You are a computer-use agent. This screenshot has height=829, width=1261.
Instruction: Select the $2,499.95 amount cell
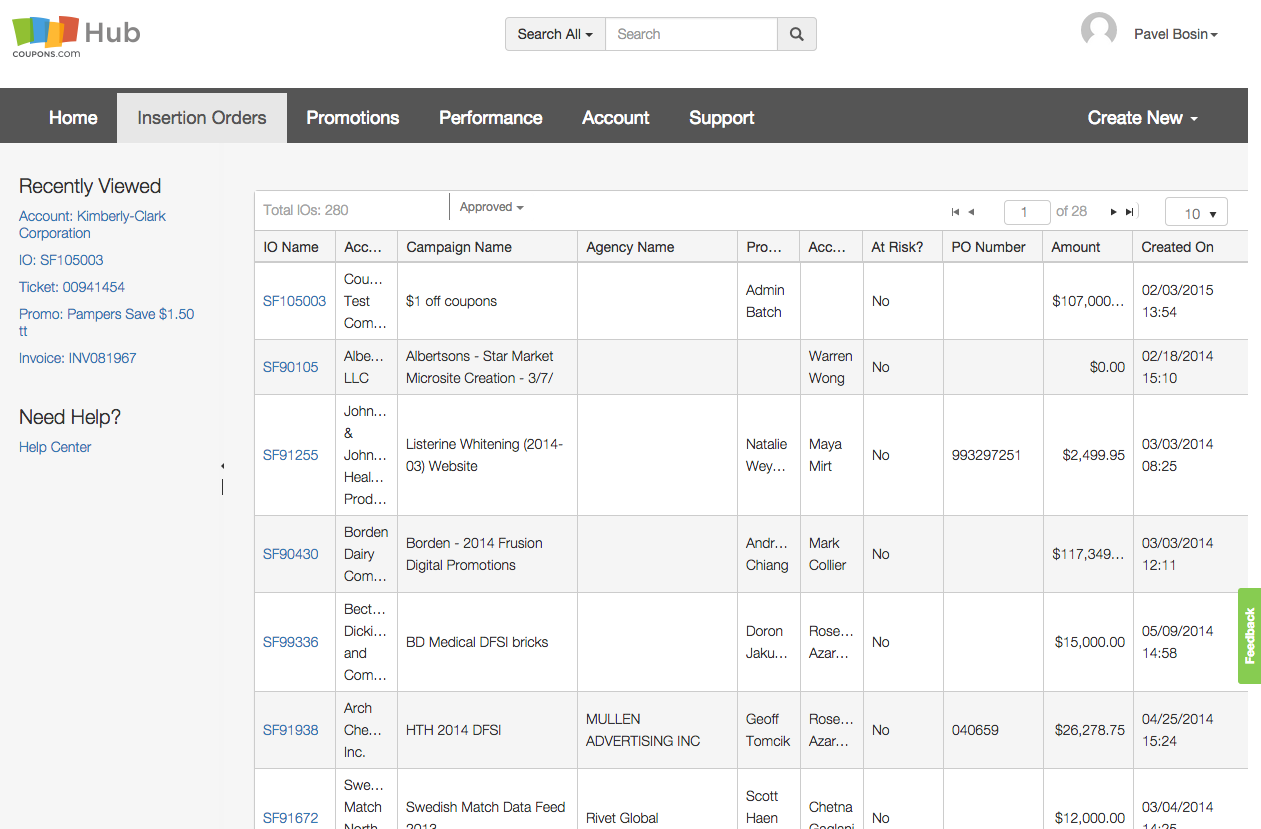[1087, 455]
